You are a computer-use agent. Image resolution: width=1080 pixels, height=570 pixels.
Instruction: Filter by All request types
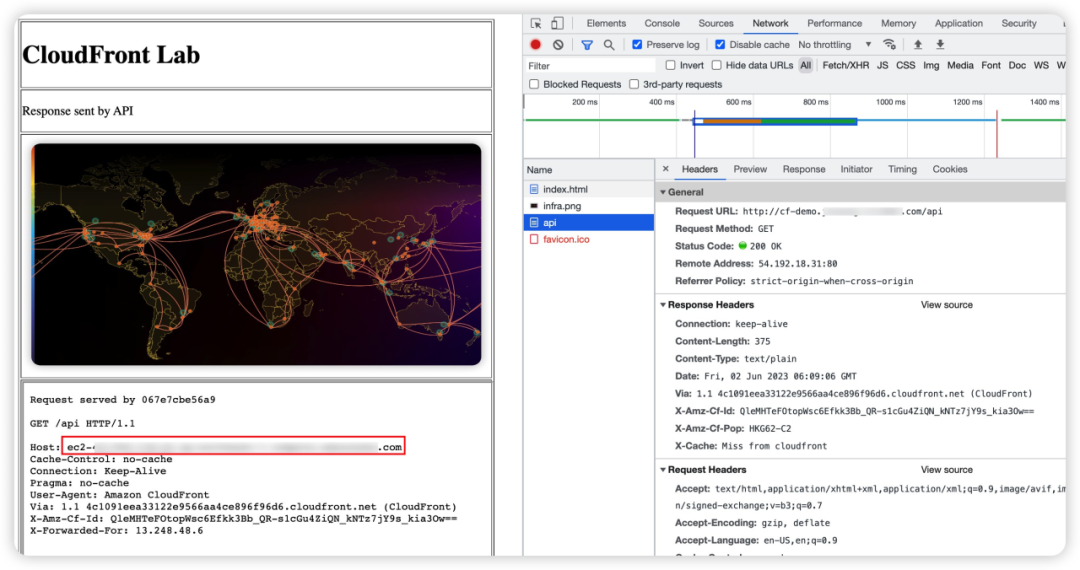(x=805, y=65)
